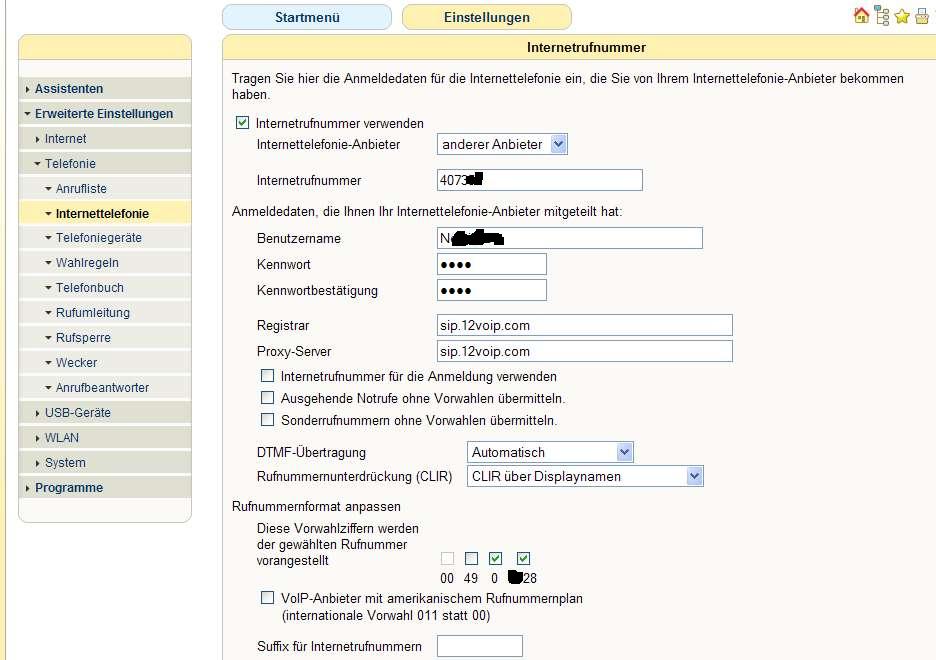Click the yellow star favorites icon
936x660 pixels.
tap(902, 16)
